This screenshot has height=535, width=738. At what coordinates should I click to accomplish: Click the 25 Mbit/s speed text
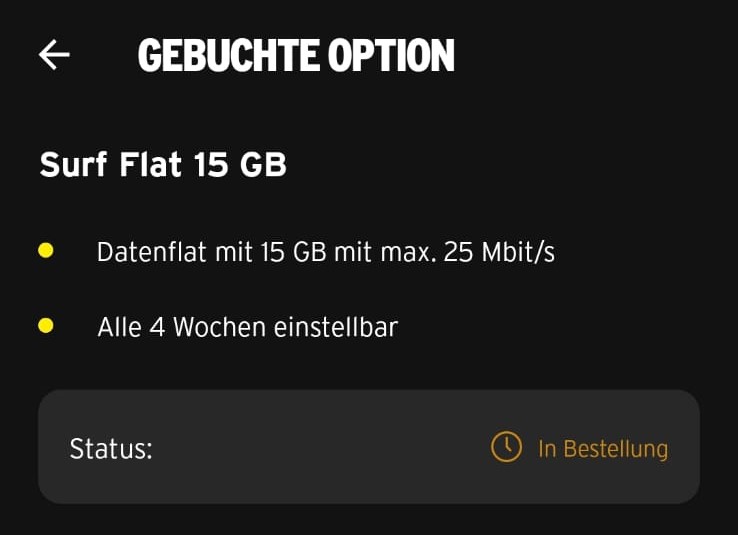[x=499, y=252]
